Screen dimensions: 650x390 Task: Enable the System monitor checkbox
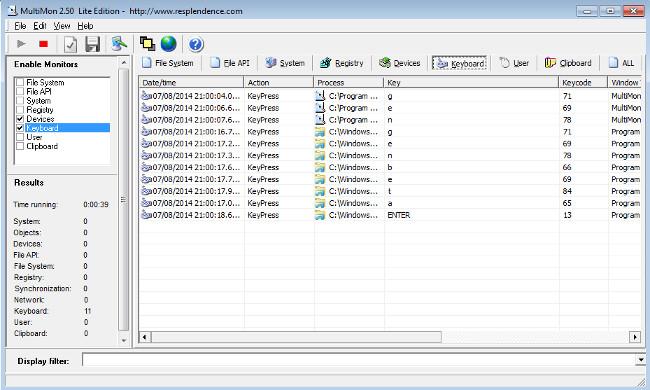(x=20, y=101)
